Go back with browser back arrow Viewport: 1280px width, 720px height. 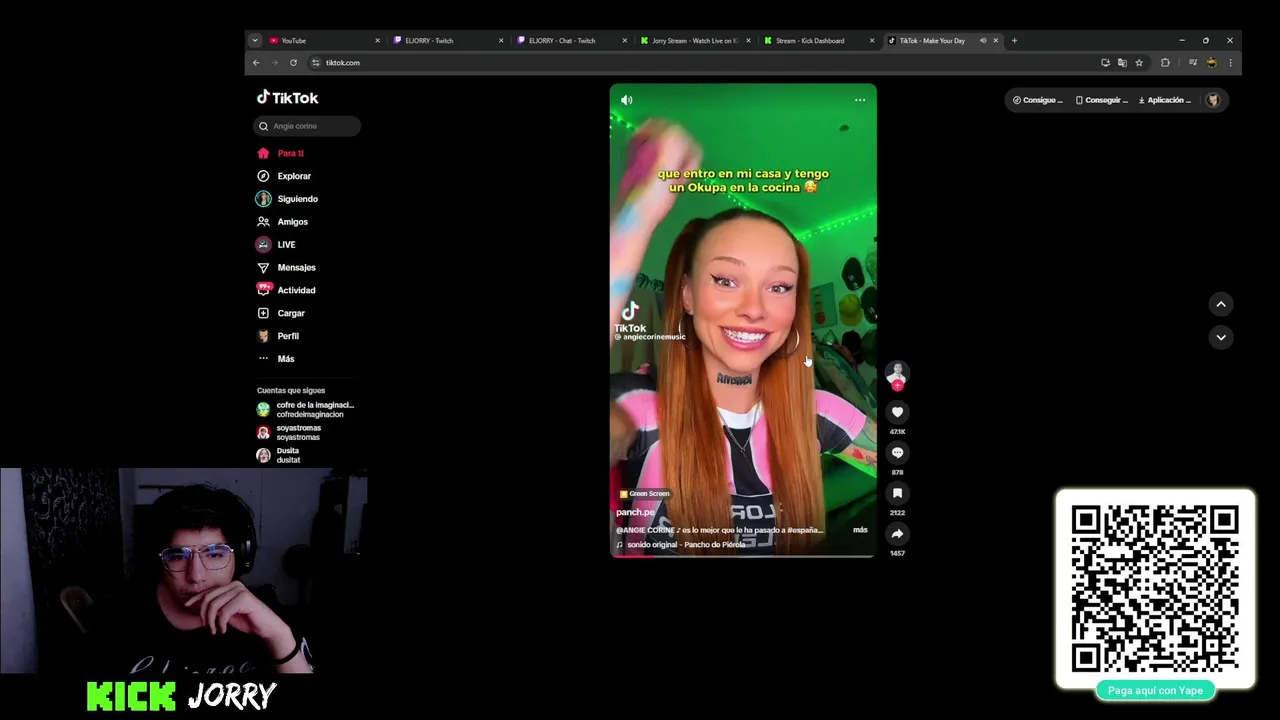tap(256, 63)
